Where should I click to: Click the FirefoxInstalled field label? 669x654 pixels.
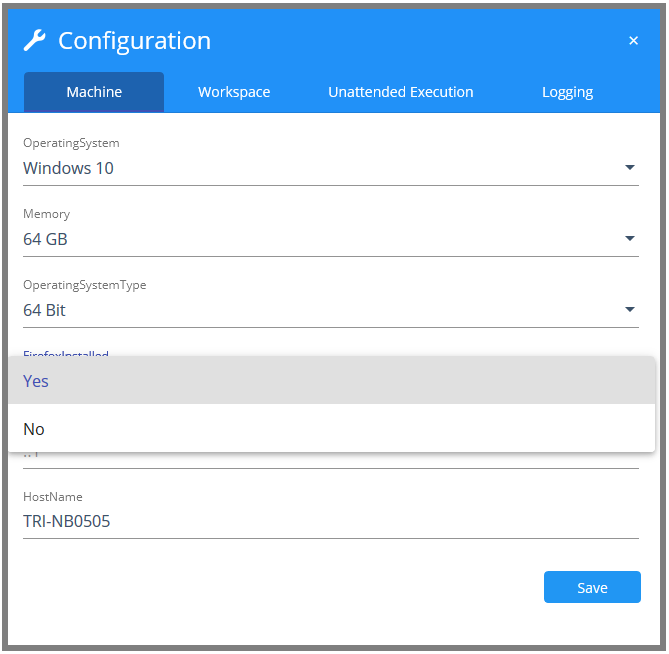(x=66, y=355)
